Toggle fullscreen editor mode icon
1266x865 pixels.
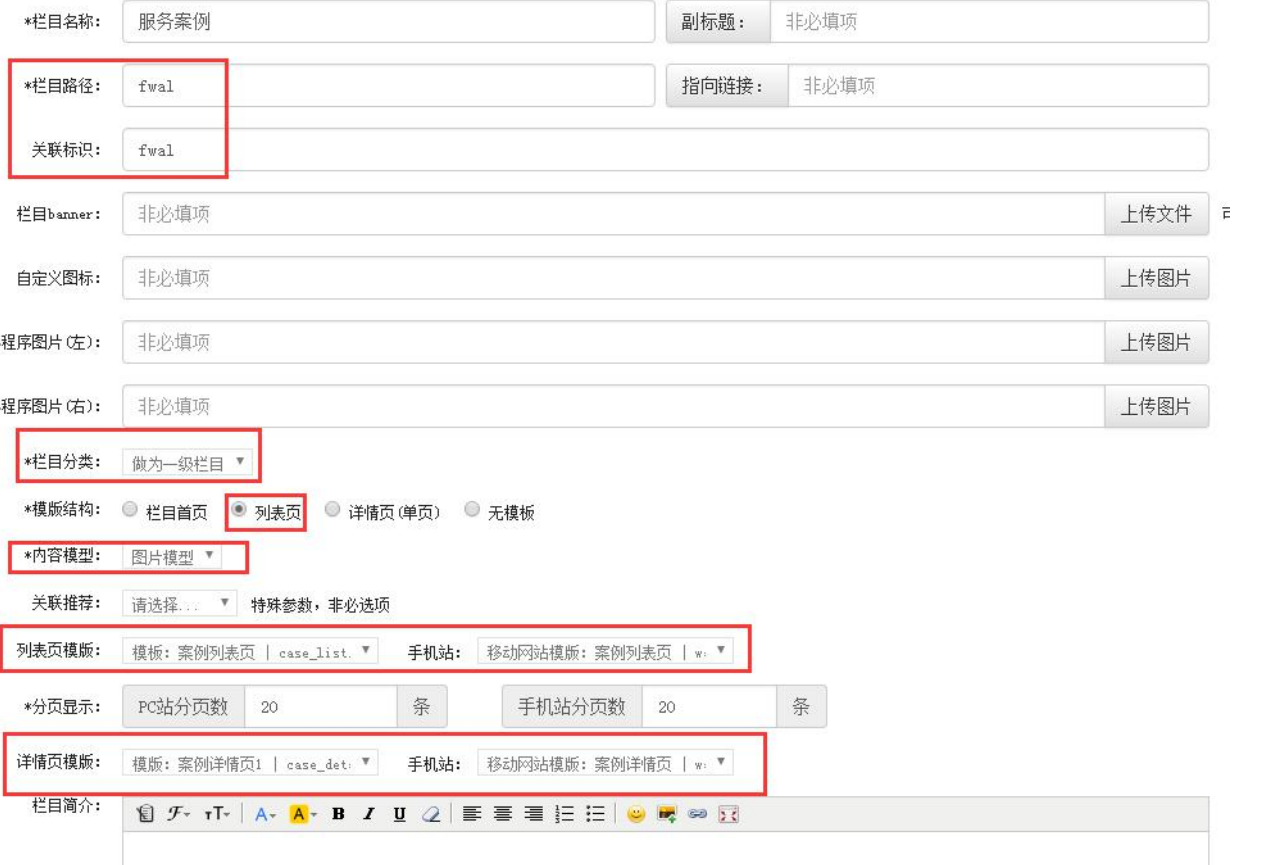[728, 814]
